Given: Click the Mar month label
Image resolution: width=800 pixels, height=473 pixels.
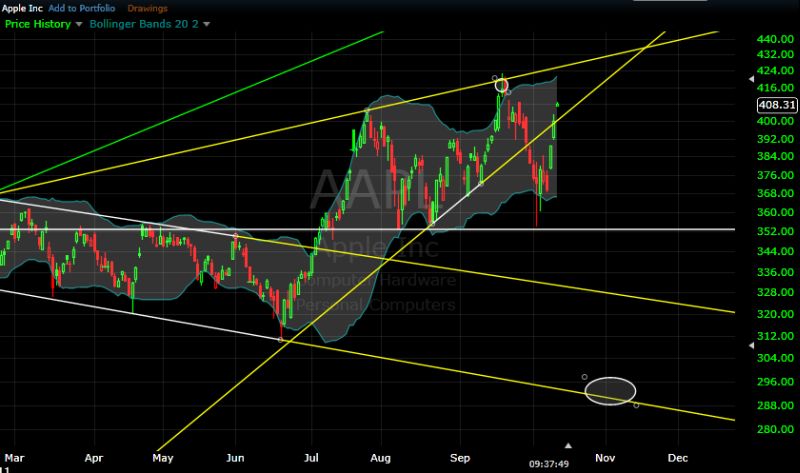Looking at the screenshot, I should pyautogui.click(x=14, y=458).
